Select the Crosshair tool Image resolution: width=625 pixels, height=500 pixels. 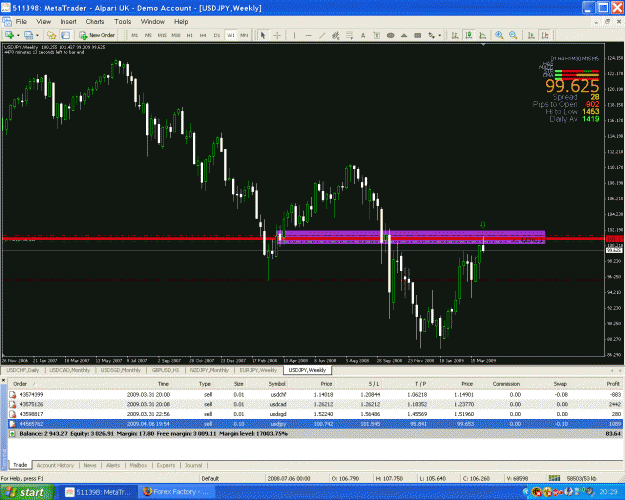click(277, 35)
